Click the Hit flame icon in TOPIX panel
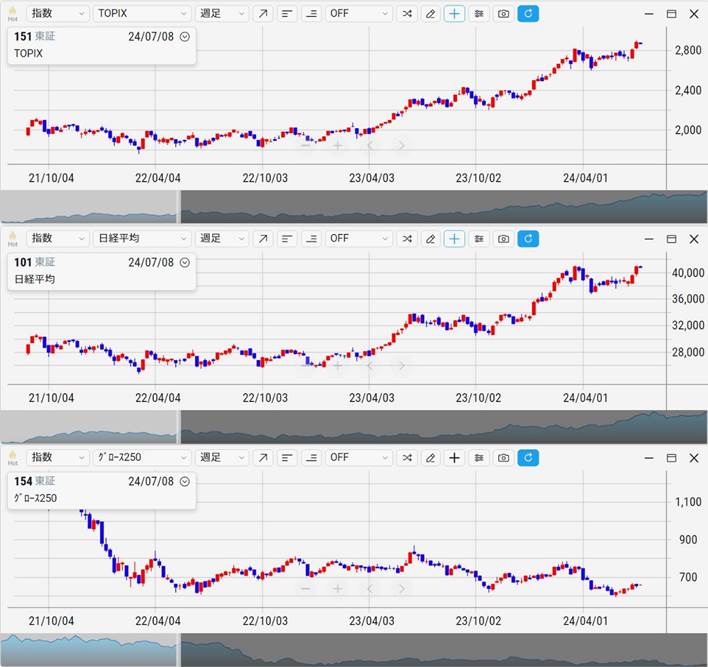This screenshot has width=708, height=667. point(12,13)
